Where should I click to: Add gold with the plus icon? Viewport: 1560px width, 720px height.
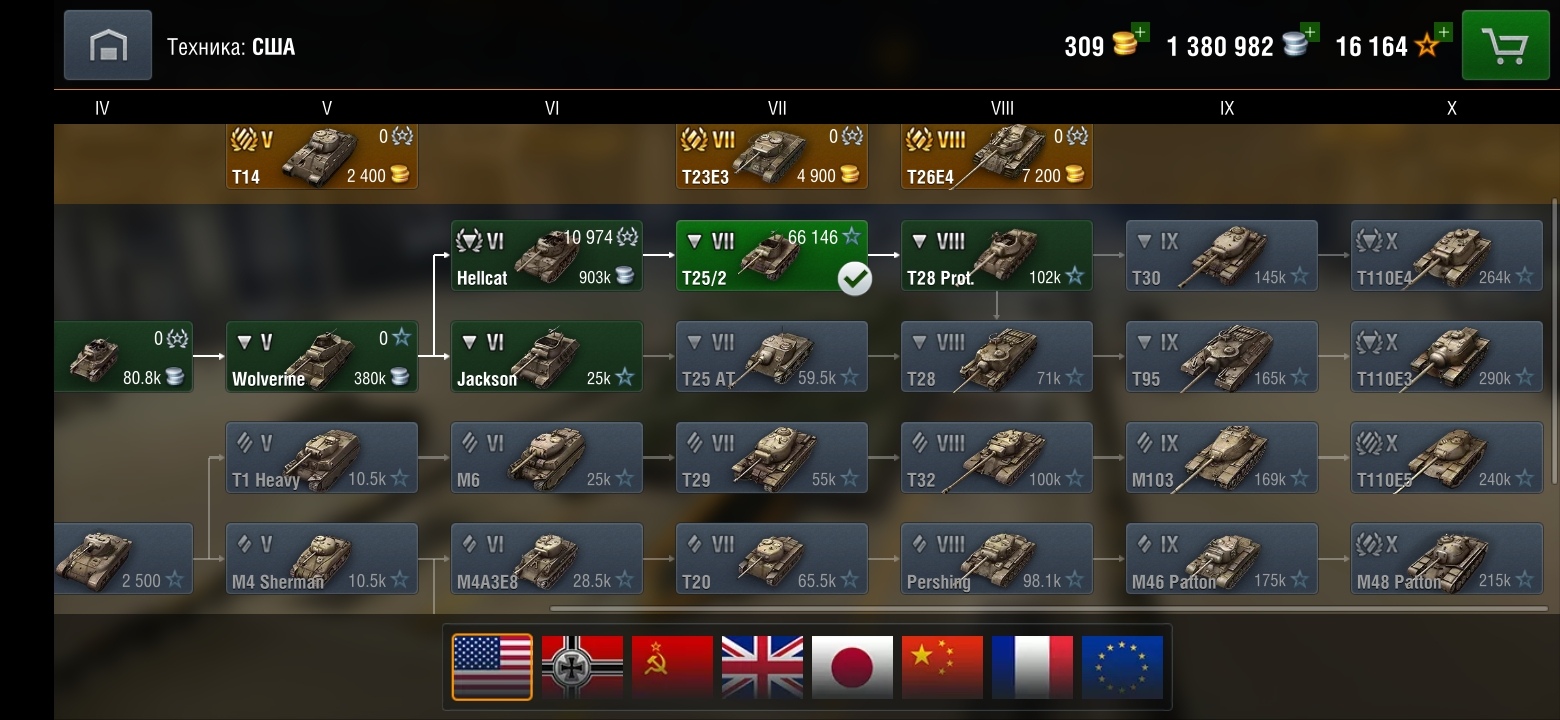click(1140, 32)
